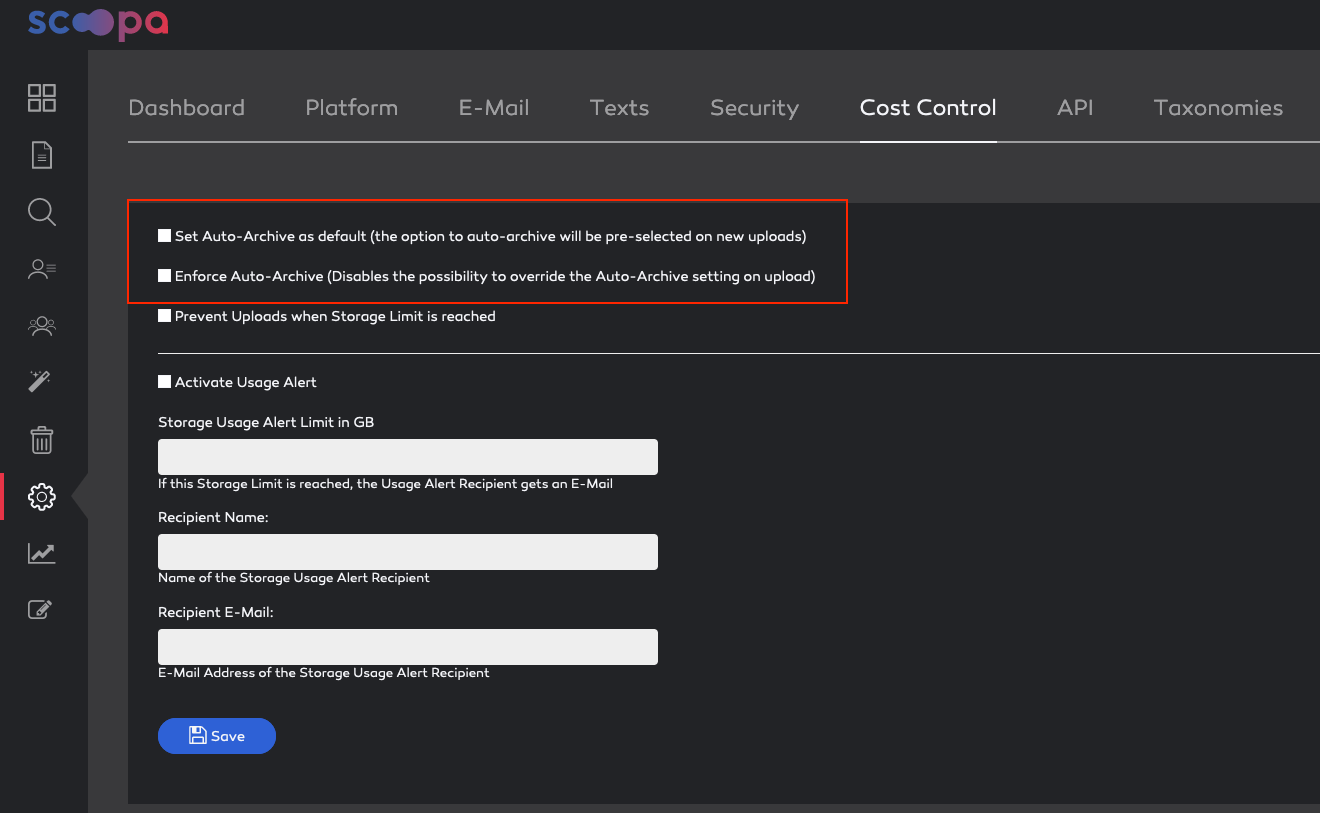1320x813 pixels.
Task: Check Prevent Uploads when Storage Limit reached
Action: (164, 316)
